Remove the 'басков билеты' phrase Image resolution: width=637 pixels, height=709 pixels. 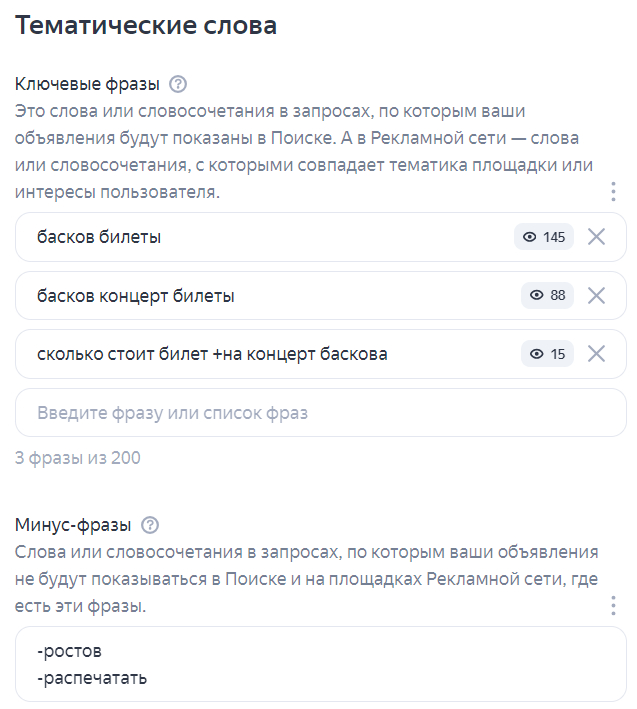coord(596,237)
